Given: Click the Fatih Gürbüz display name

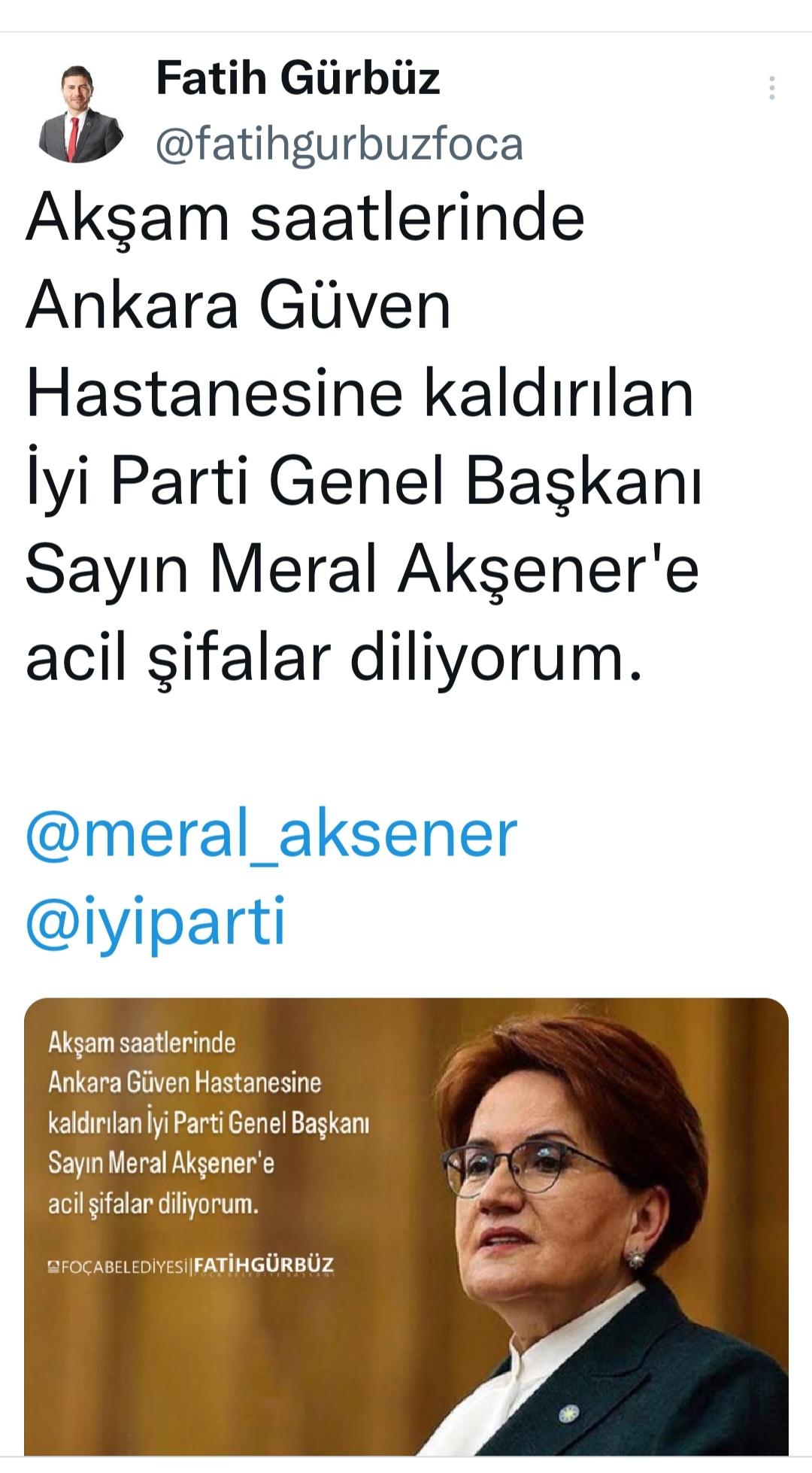Looking at the screenshot, I should [x=298, y=78].
